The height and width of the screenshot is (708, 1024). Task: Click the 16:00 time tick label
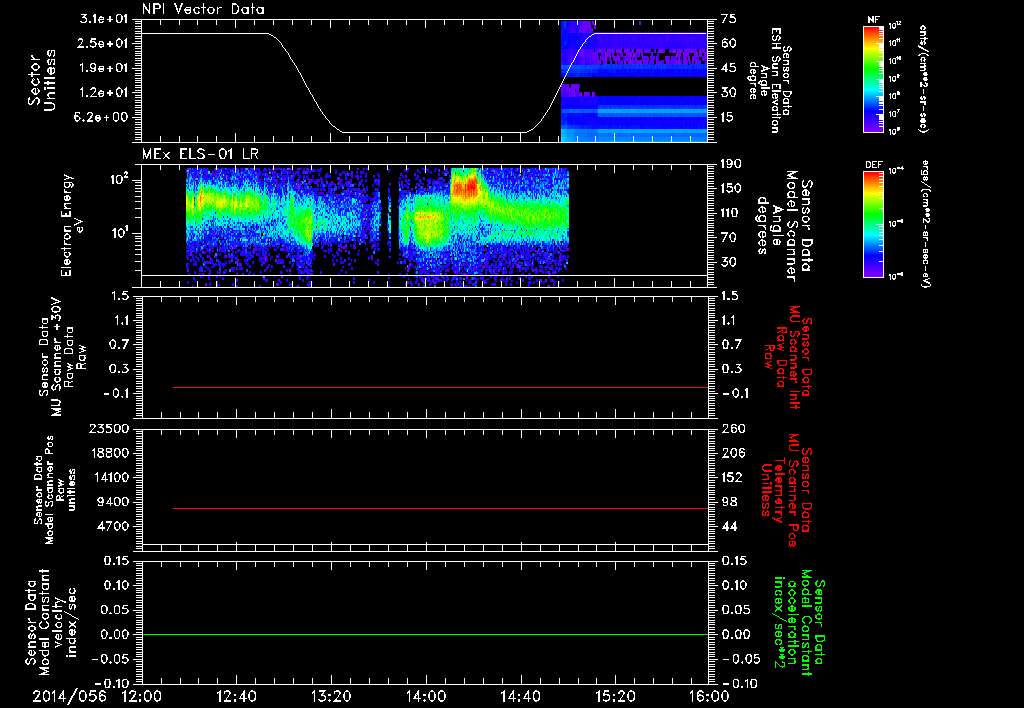[709, 696]
